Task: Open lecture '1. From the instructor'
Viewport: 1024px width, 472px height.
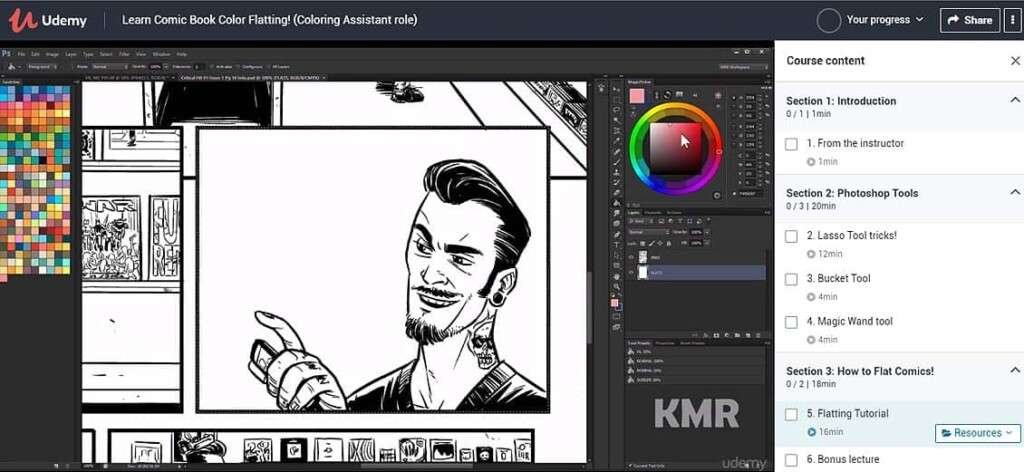Action: pos(856,144)
